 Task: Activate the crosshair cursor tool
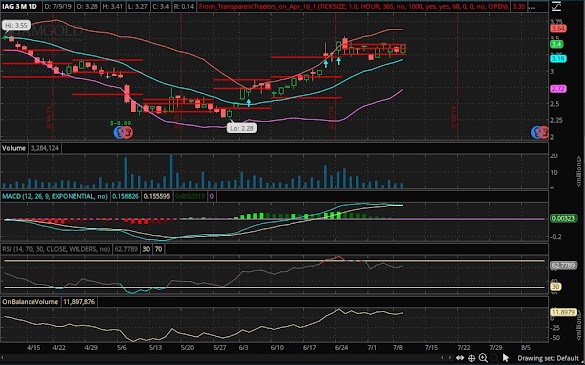pos(472,358)
